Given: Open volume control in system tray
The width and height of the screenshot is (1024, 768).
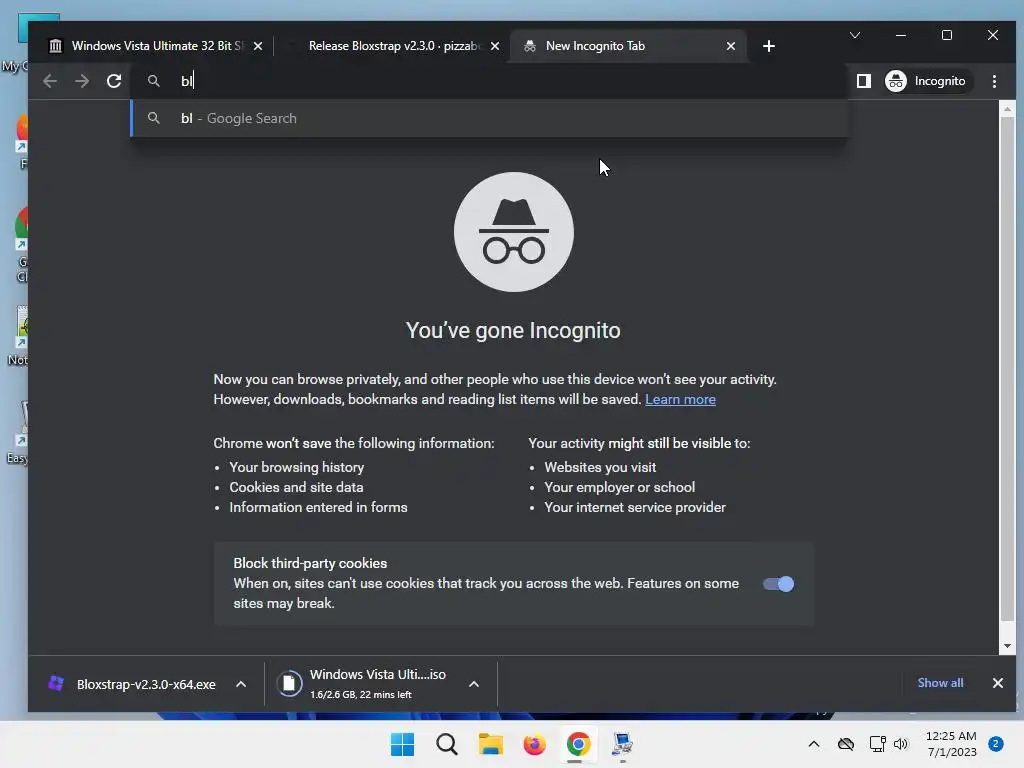Looking at the screenshot, I should click(901, 744).
